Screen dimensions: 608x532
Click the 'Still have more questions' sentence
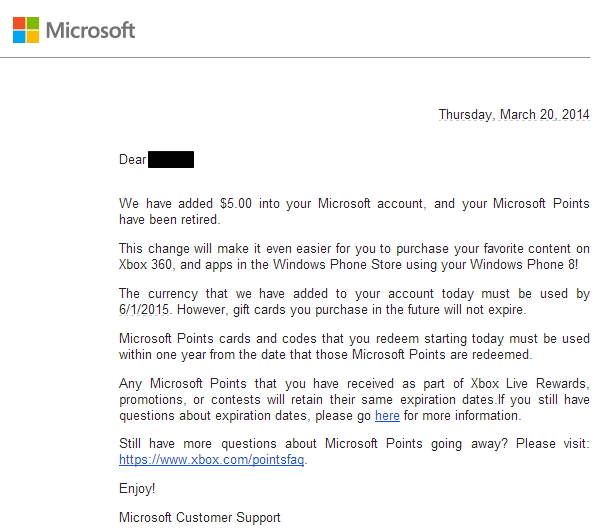point(252,445)
